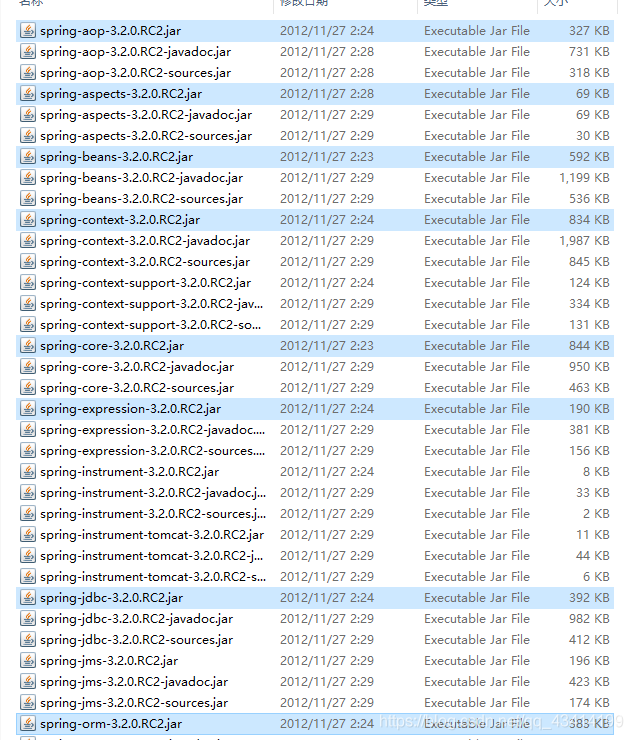Select file name spring-expression-3.2.0.RC2-sources....

152,451
